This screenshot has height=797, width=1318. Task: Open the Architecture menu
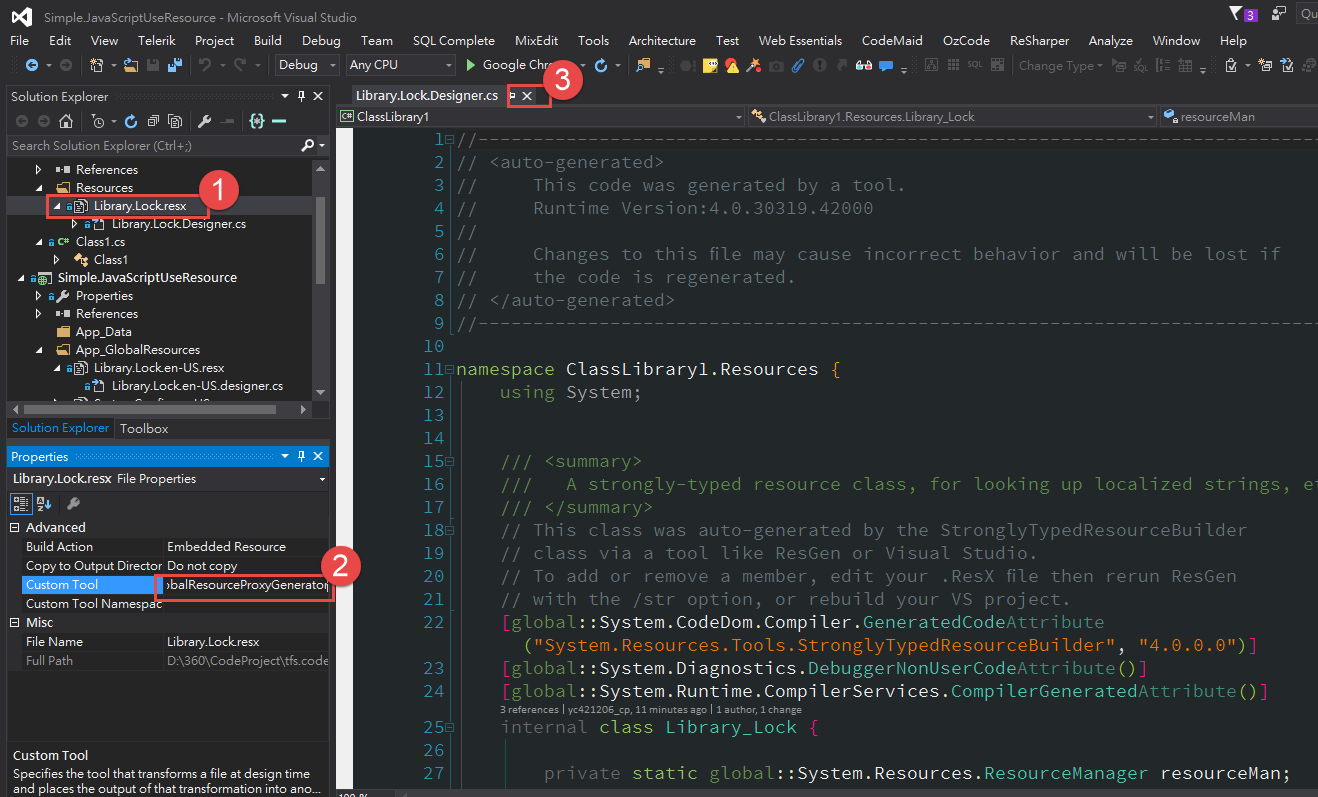click(x=662, y=40)
